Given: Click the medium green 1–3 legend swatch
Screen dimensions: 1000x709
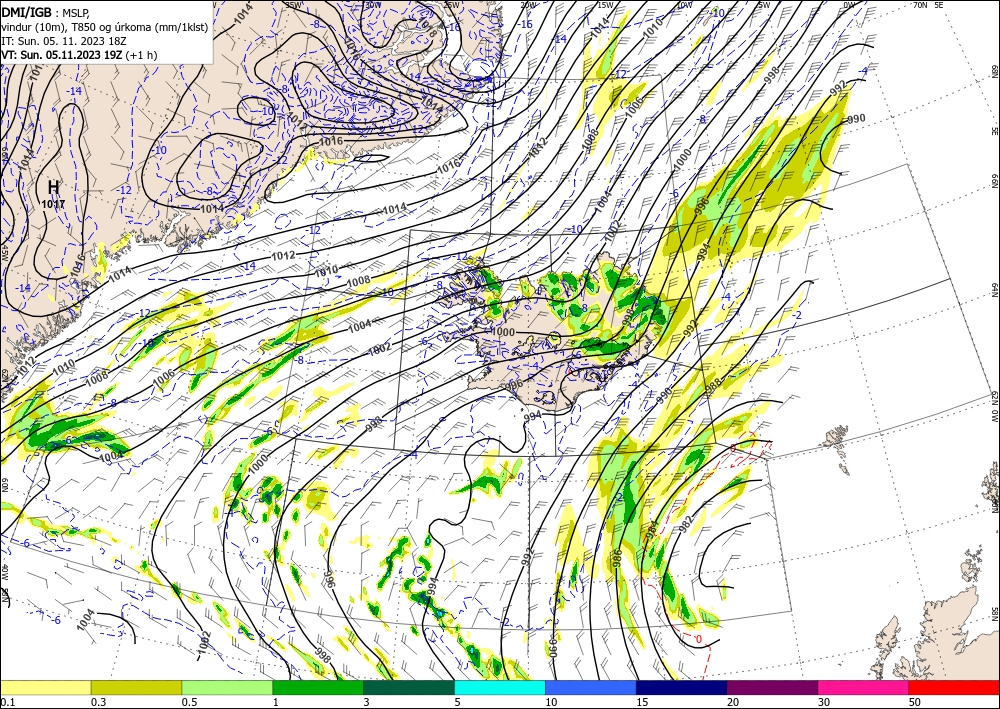Looking at the screenshot, I should click(318, 687).
